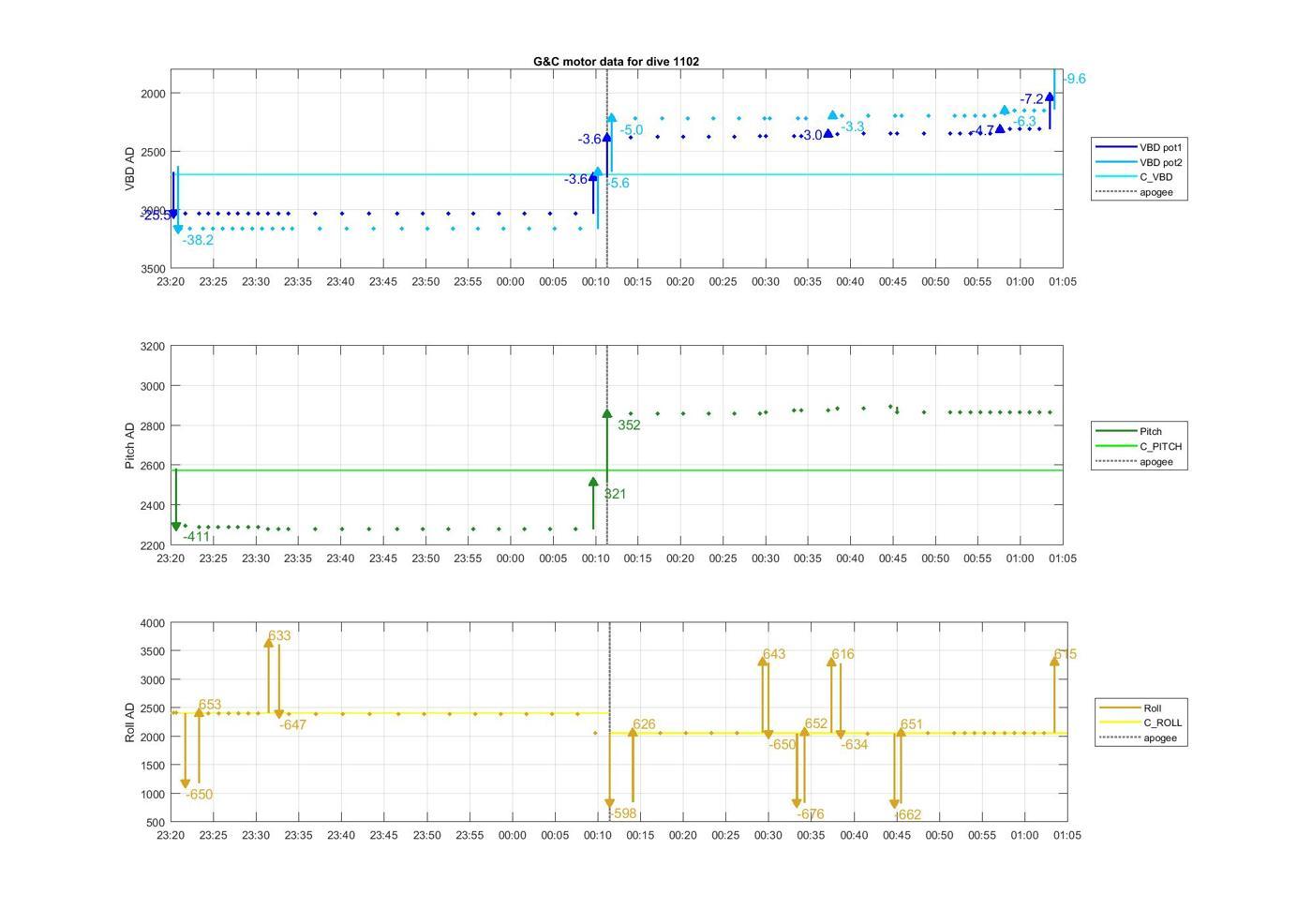The width and height of the screenshot is (1312, 924).
Task: Click the '23:45' tick under the Roll plot
Action: 383,835
